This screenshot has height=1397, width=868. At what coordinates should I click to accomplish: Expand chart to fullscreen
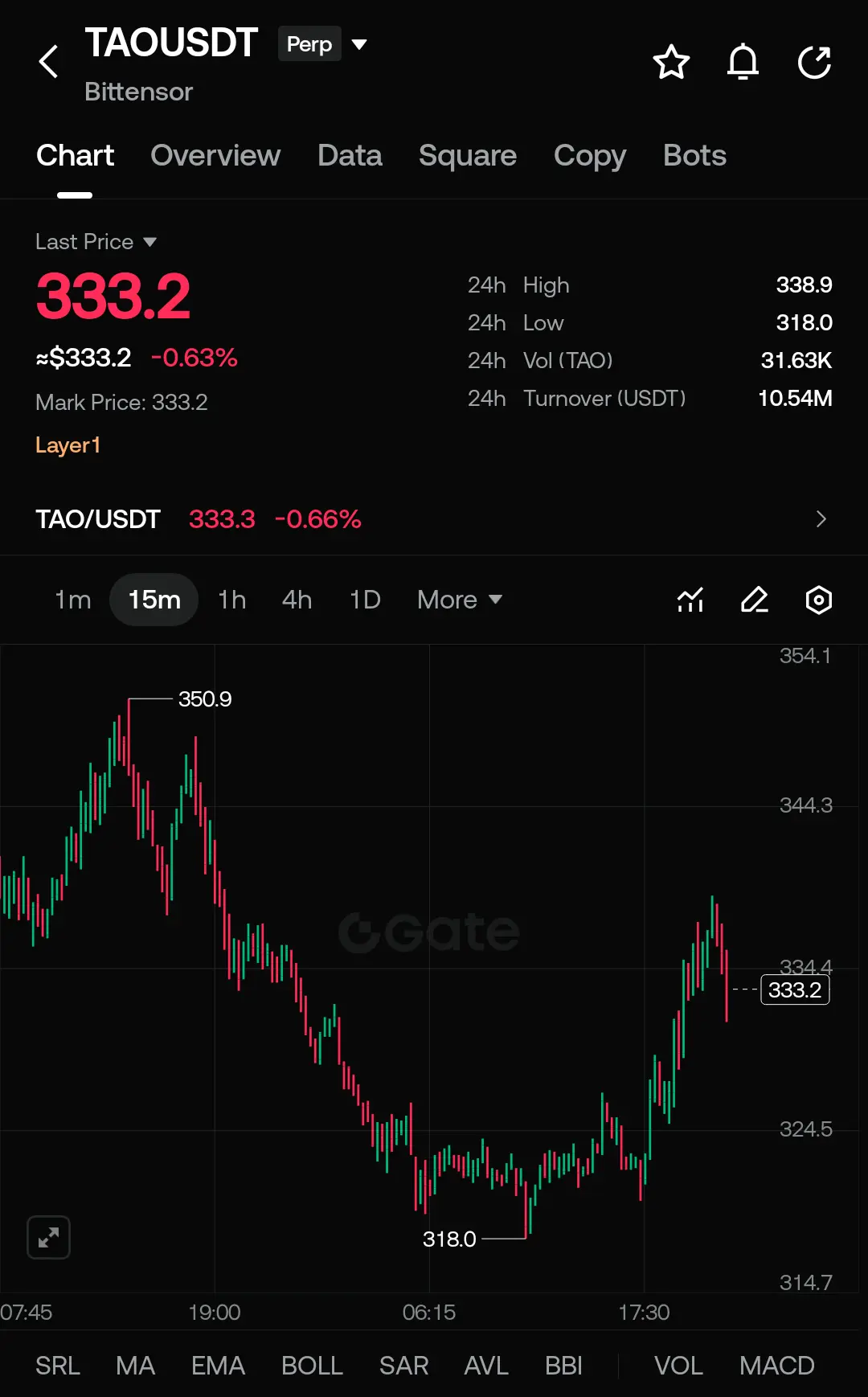[48, 1237]
